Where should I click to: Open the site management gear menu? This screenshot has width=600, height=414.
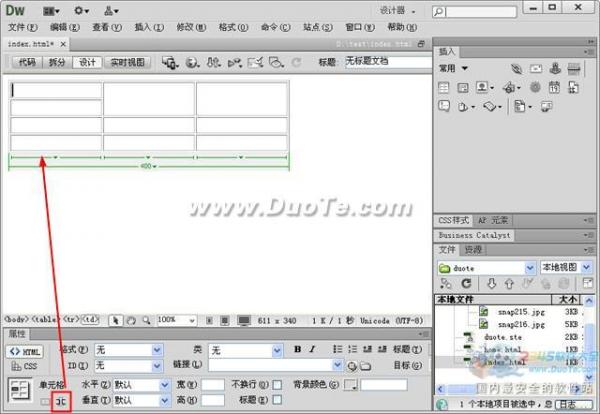[81, 10]
